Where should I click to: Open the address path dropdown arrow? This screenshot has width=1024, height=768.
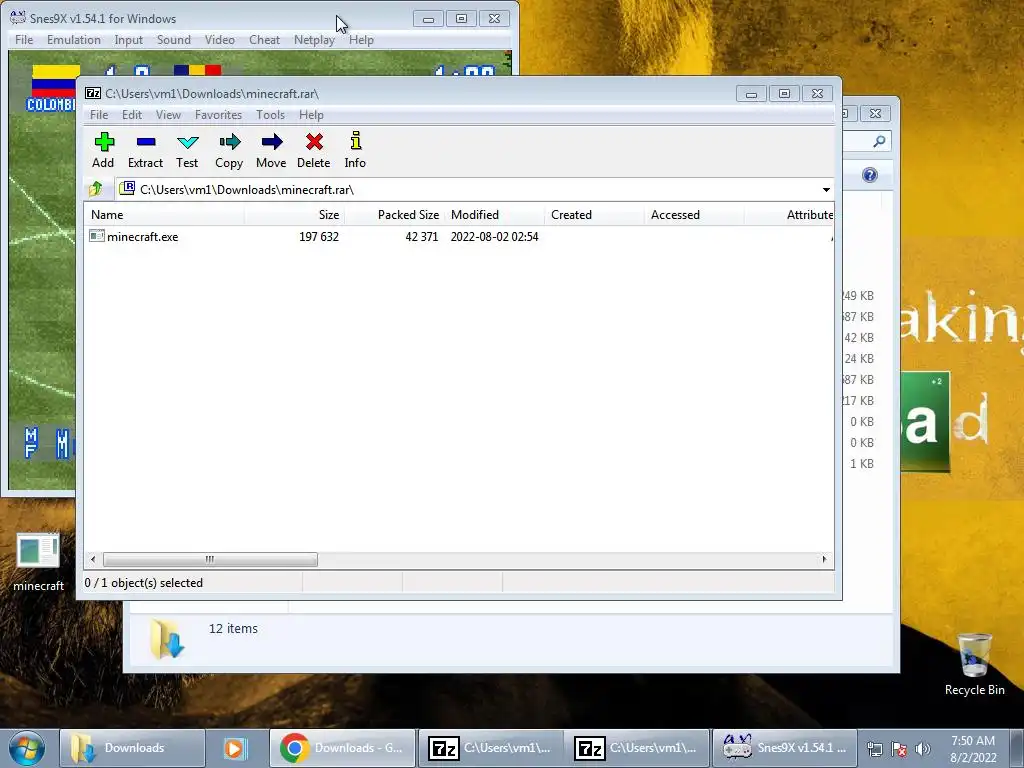point(826,189)
